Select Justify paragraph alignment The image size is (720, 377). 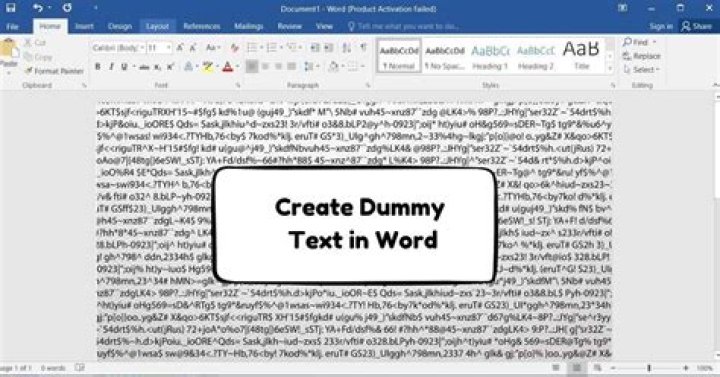[292, 67]
